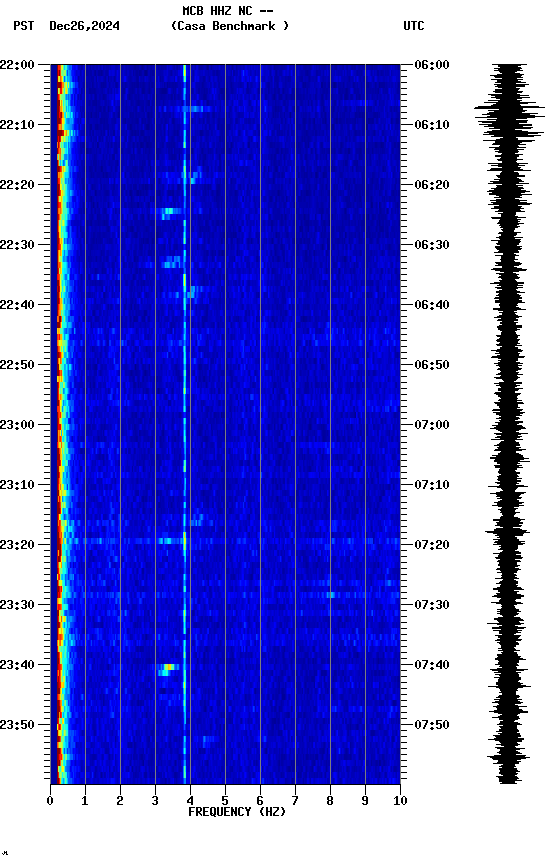
Task: Click the 'UTC' timezone label
Action: tap(414, 26)
